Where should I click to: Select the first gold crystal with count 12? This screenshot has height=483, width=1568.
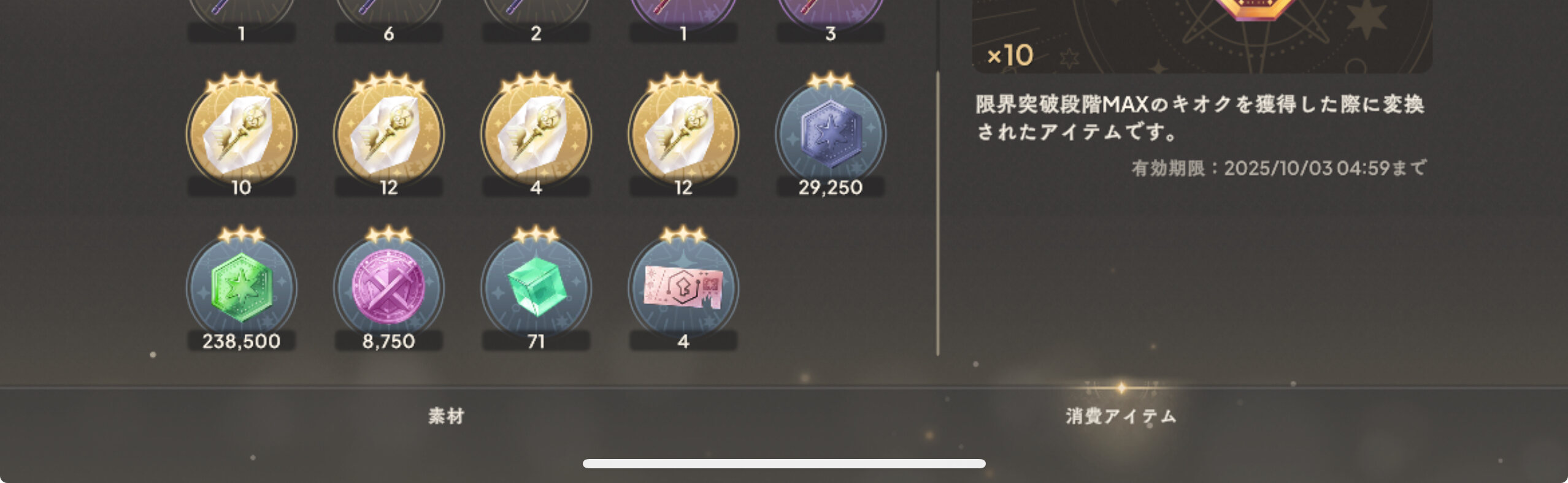tap(388, 134)
